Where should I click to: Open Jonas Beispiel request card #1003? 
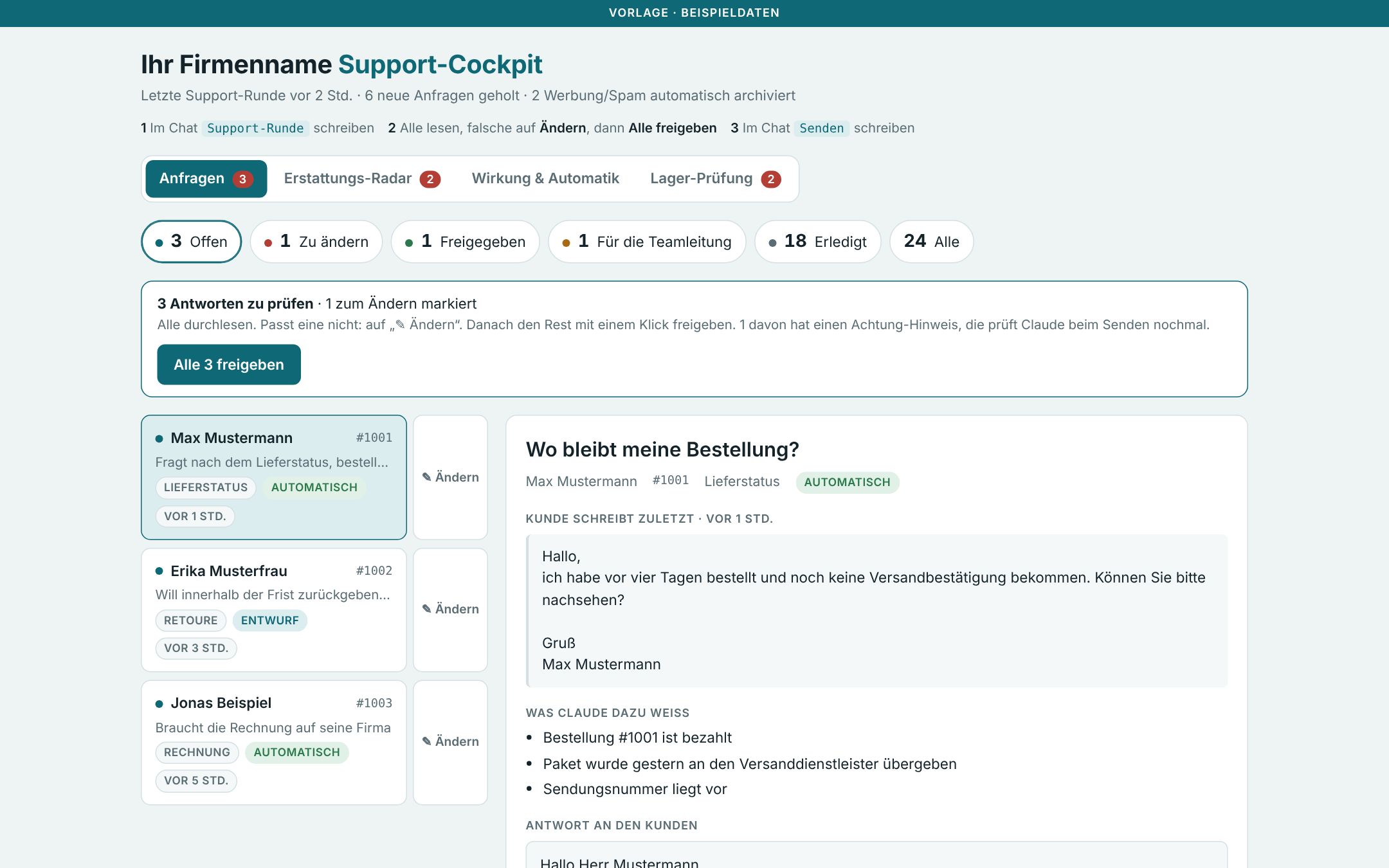click(x=274, y=742)
